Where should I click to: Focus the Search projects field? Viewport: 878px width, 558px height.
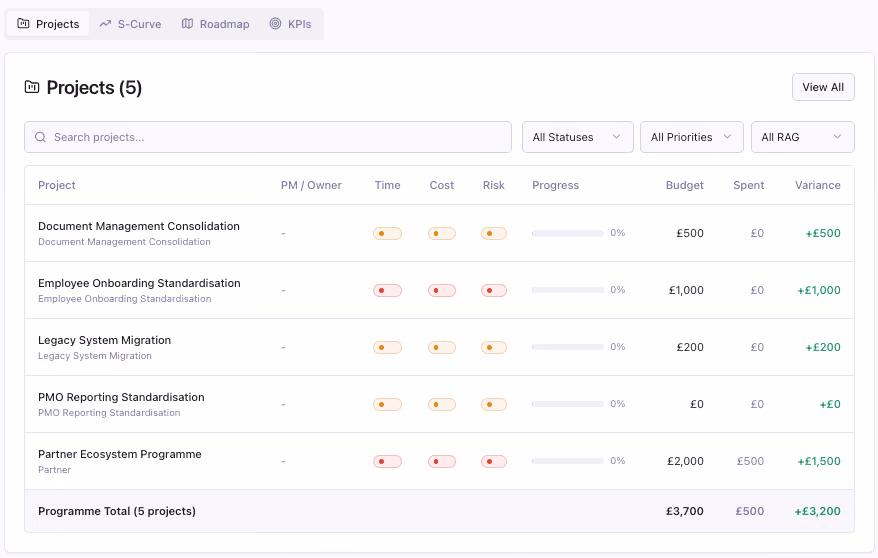tap(268, 137)
